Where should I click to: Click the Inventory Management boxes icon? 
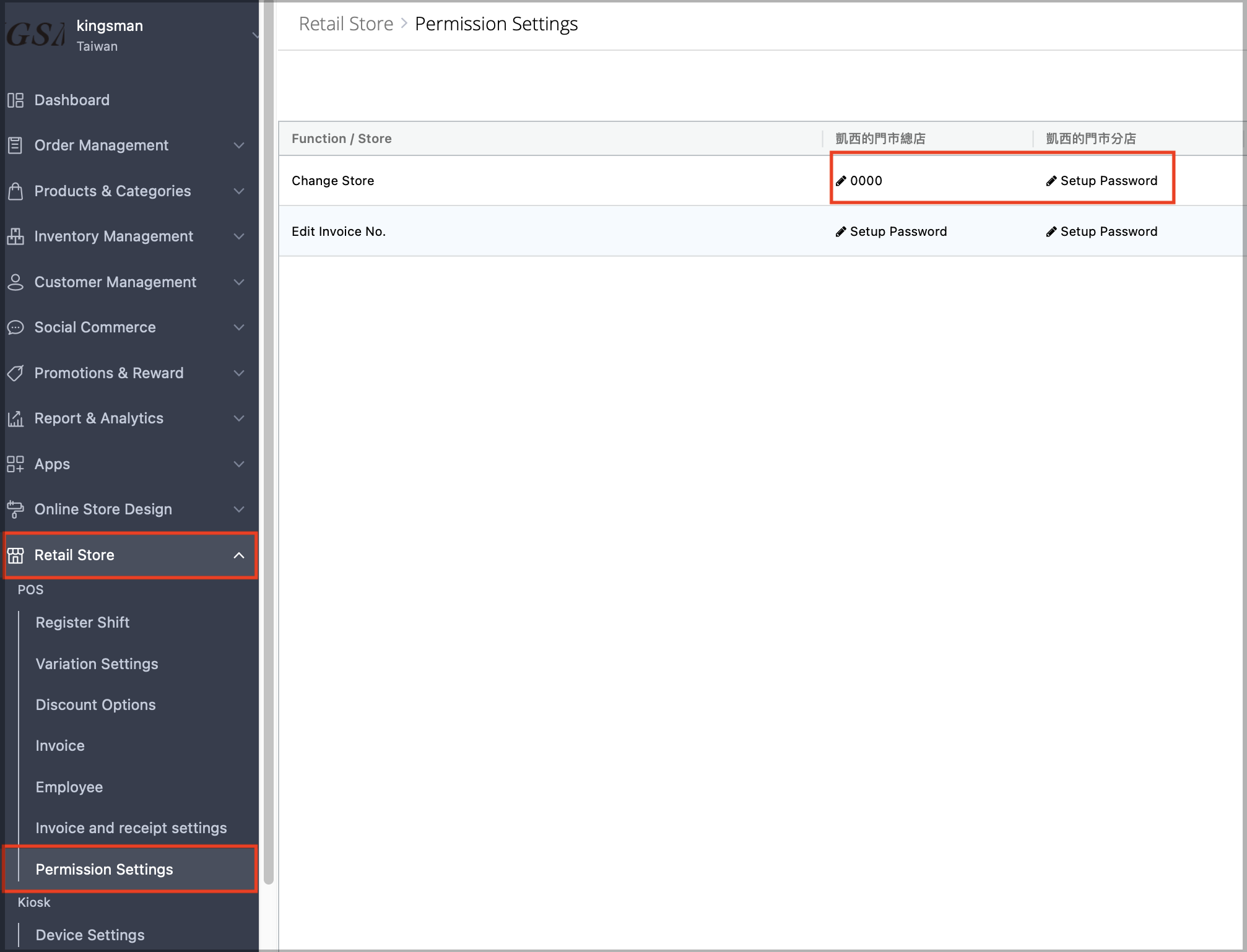(15, 236)
